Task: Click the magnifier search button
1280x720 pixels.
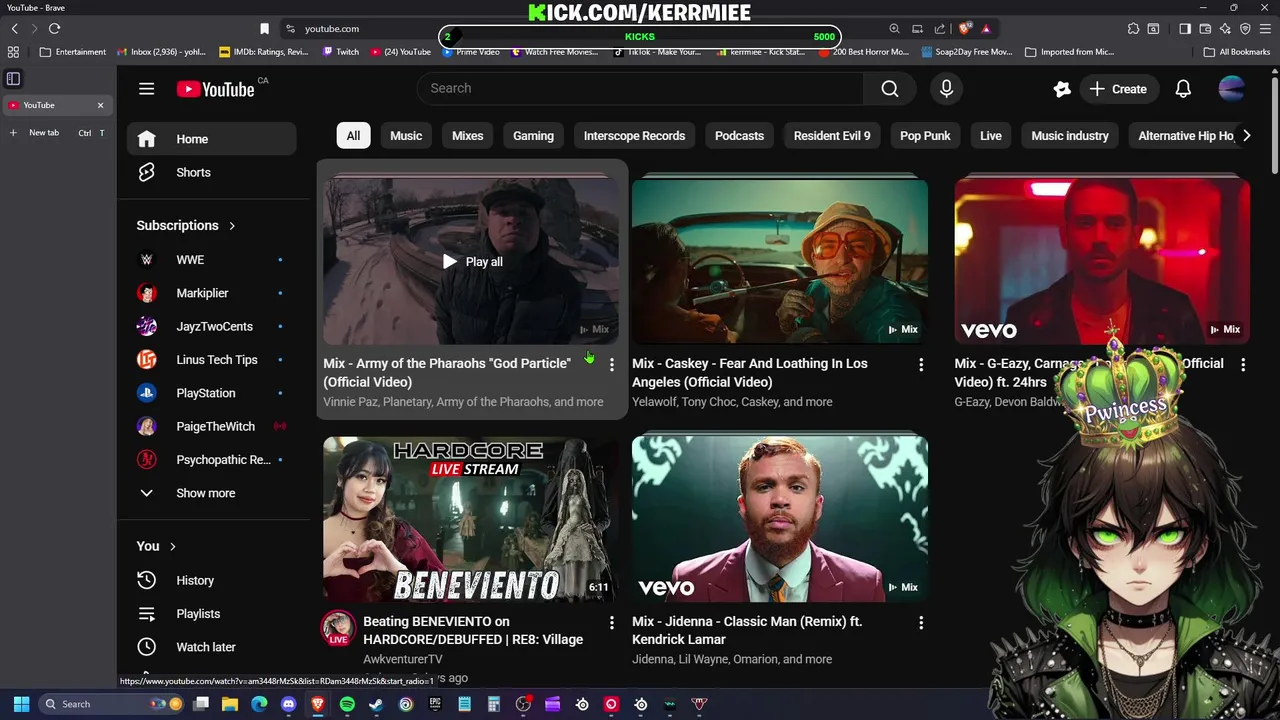Action: tap(889, 88)
